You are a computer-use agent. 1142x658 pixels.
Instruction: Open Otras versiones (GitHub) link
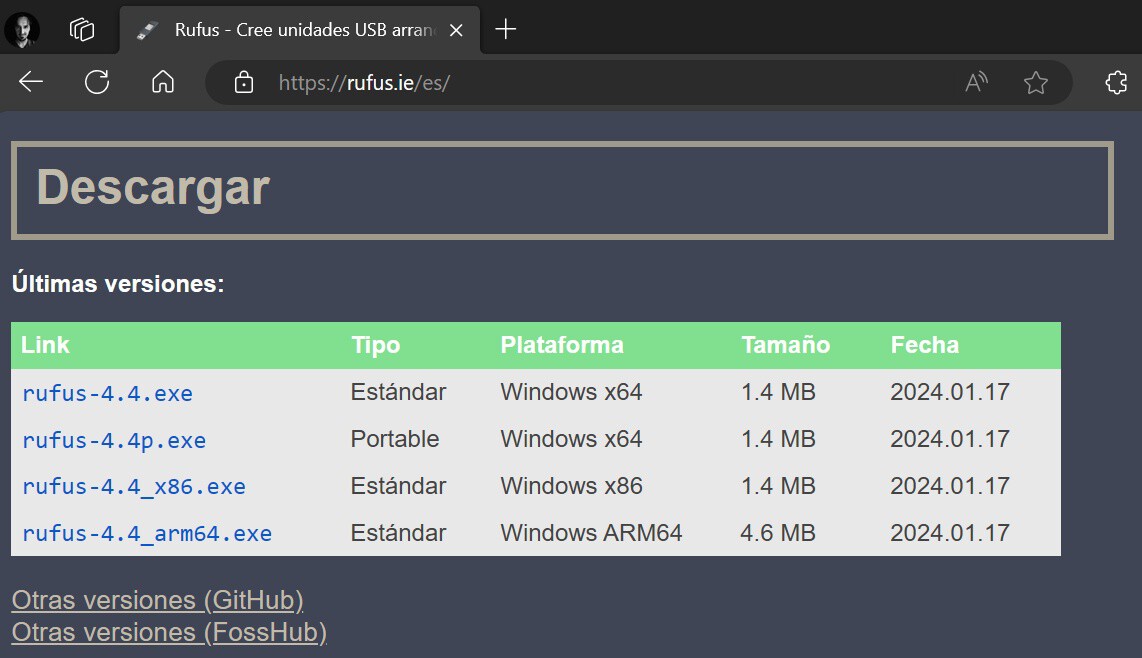157,600
